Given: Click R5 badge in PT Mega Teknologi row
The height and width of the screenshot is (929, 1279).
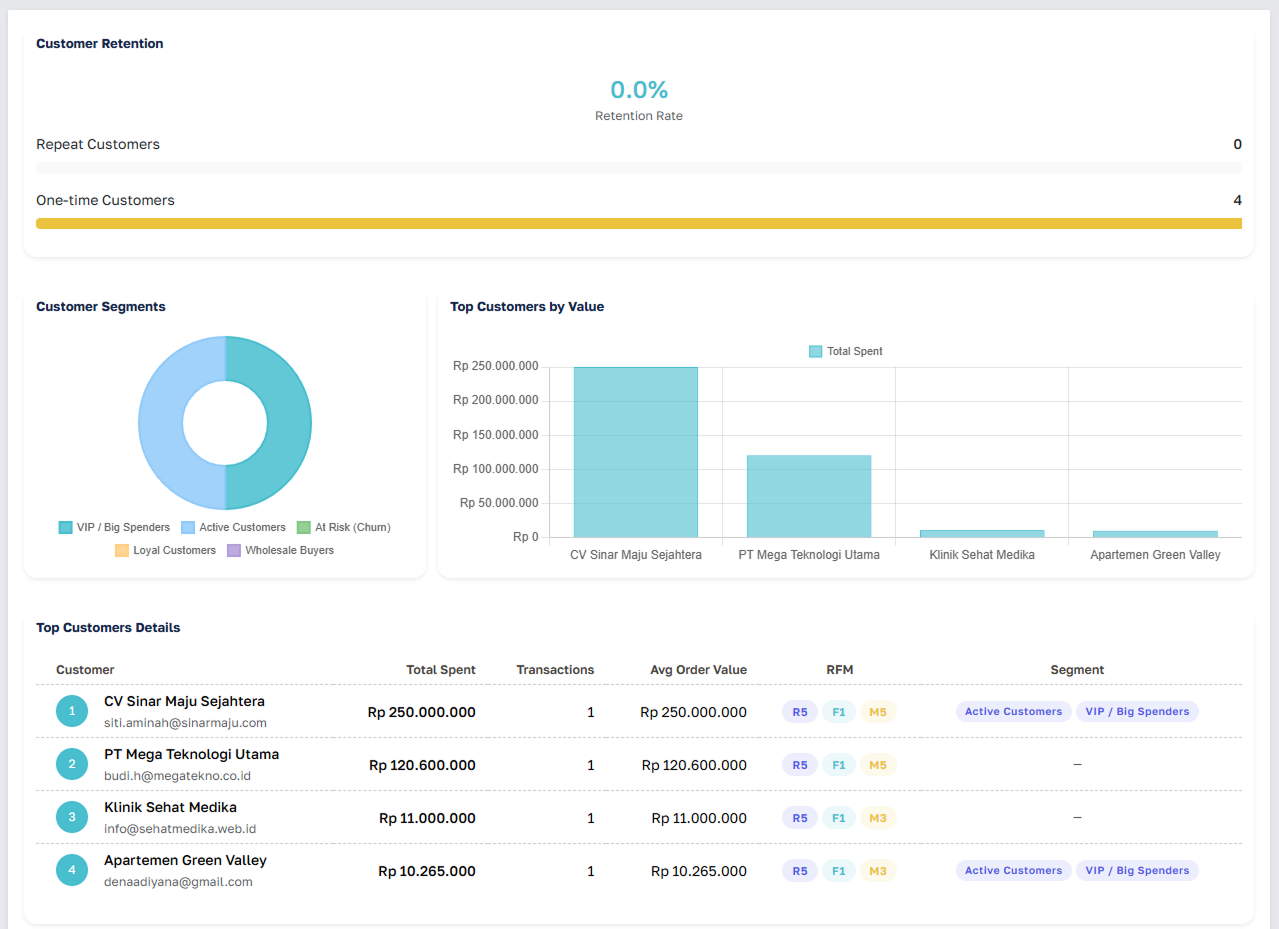Looking at the screenshot, I should click(x=800, y=765).
